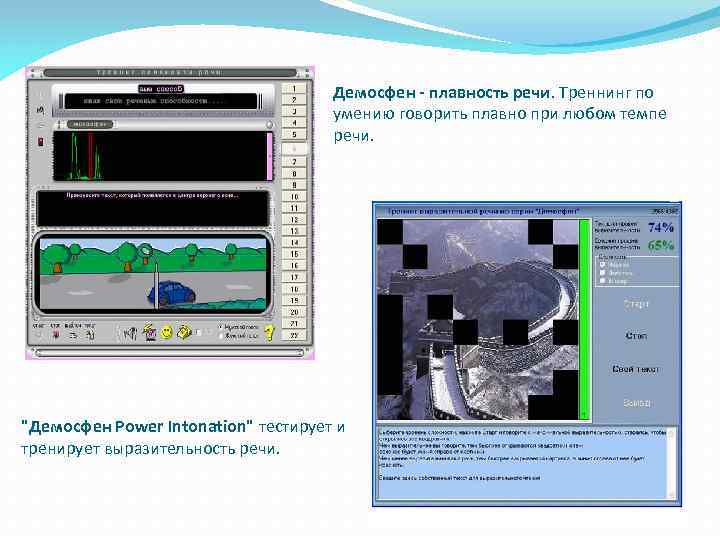Select exercise number 20
The width and height of the screenshot is (720, 540).
click(x=294, y=312)
